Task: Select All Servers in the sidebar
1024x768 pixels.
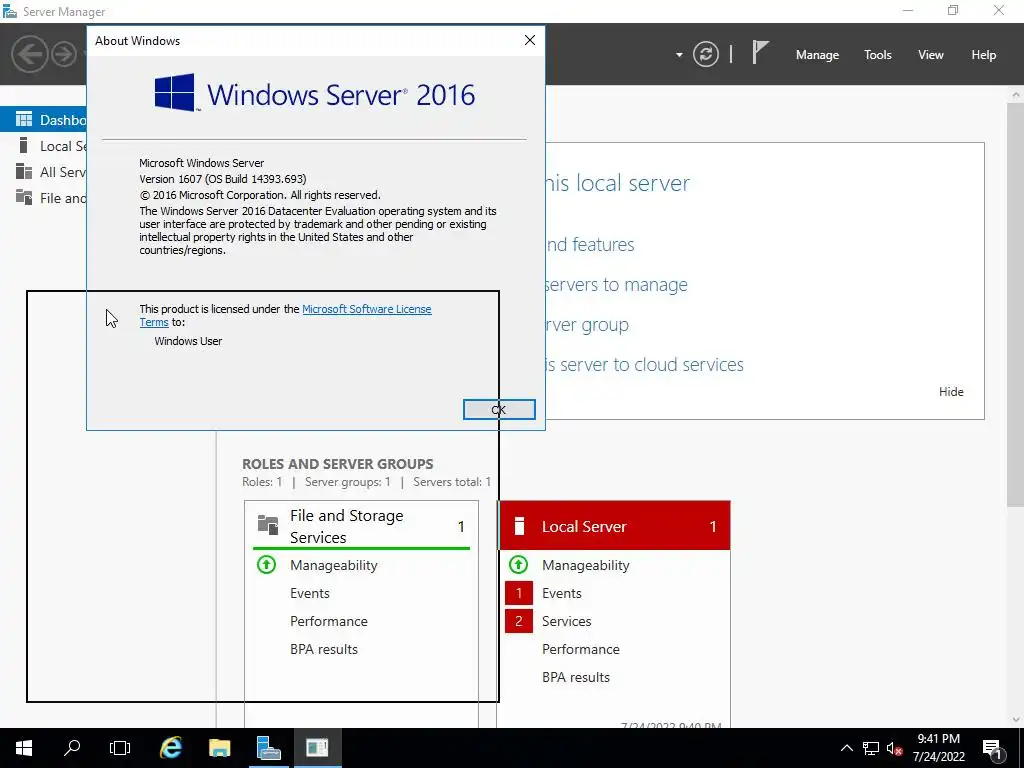Action: pos(43,172)
